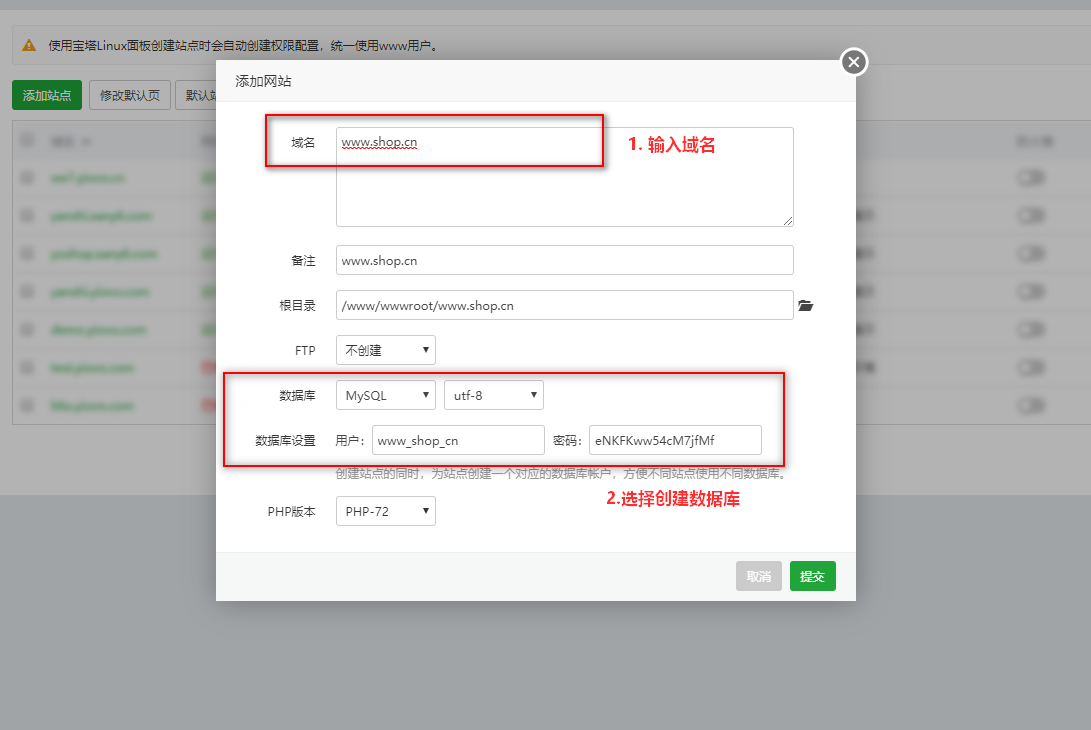1091x730 pixels.
Task: Check the select-all checkbox in the table header
Action: point(27,141)
